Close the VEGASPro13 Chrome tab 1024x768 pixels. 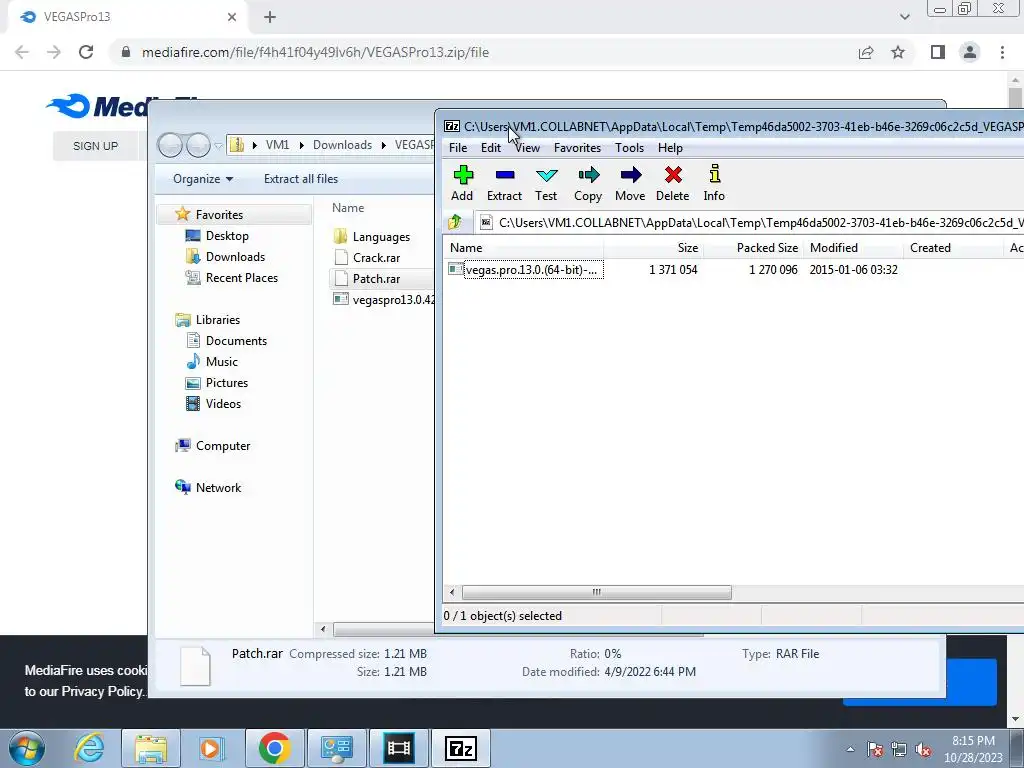(232, 17)
